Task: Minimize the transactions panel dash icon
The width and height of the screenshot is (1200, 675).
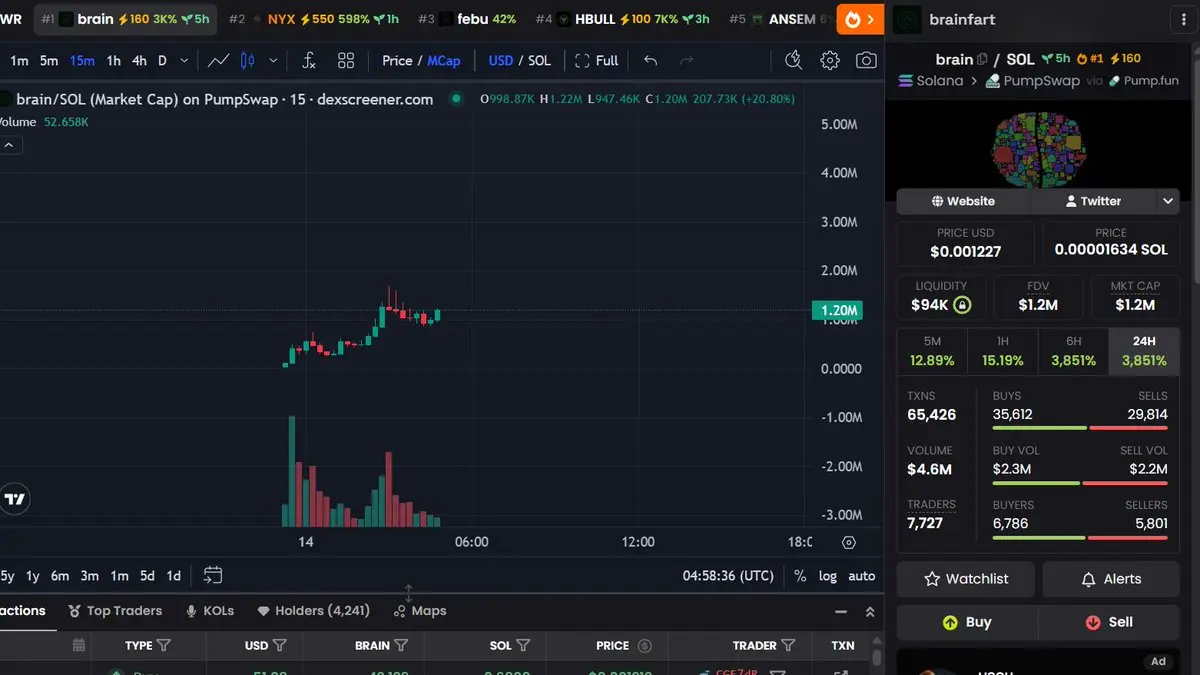Action: coord(840,611)
